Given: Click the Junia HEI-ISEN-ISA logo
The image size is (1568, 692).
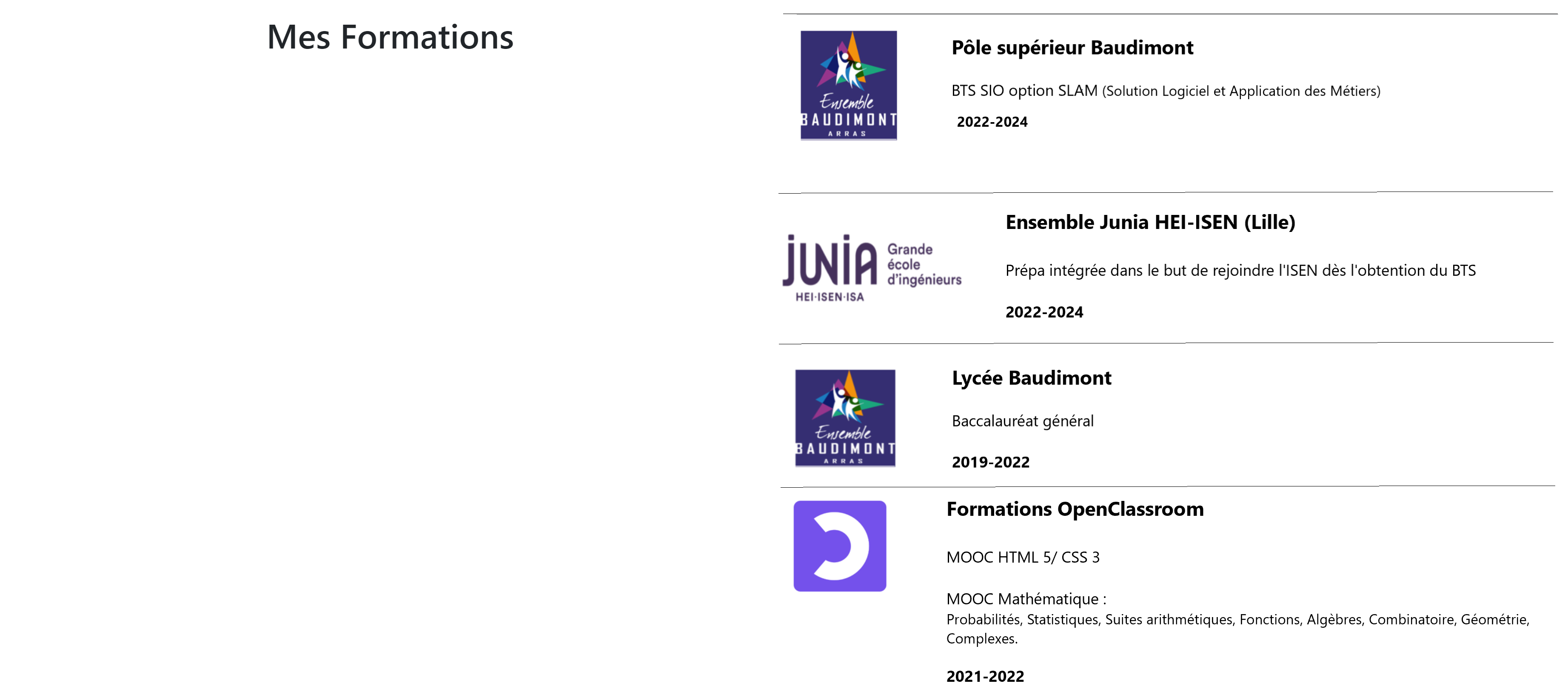Looking at the screenshot, I should tap(872, 268).
